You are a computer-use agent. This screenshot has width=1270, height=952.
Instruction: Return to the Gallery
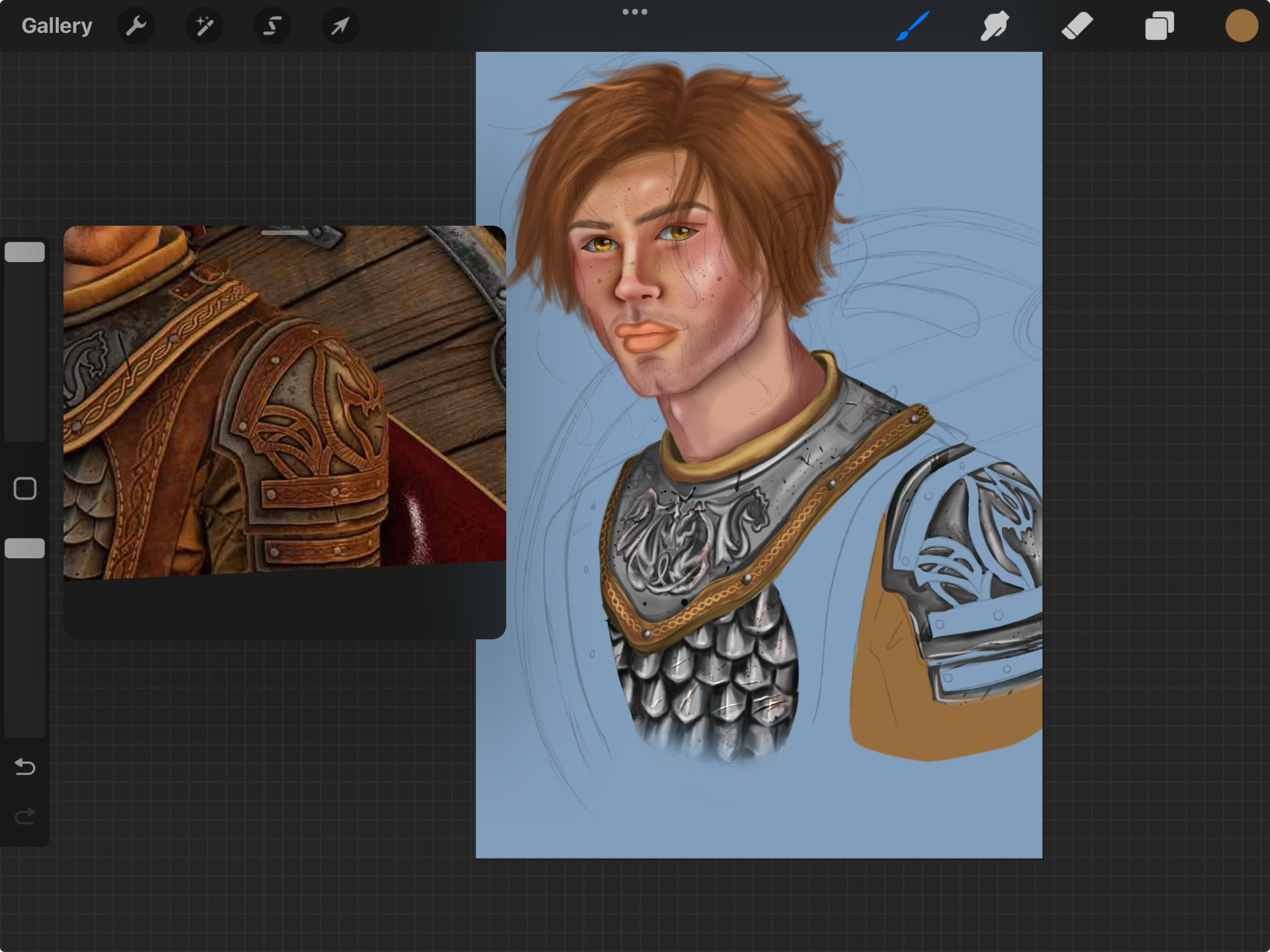(x=57, y=26)
